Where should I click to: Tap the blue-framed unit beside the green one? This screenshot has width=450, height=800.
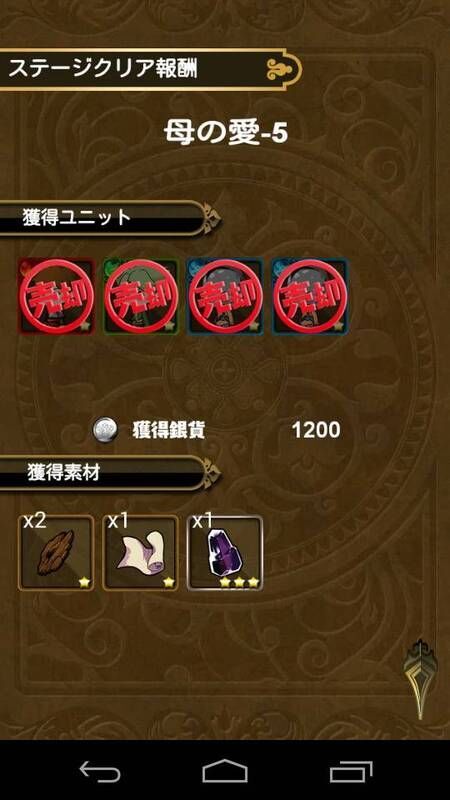pos(226,296)
